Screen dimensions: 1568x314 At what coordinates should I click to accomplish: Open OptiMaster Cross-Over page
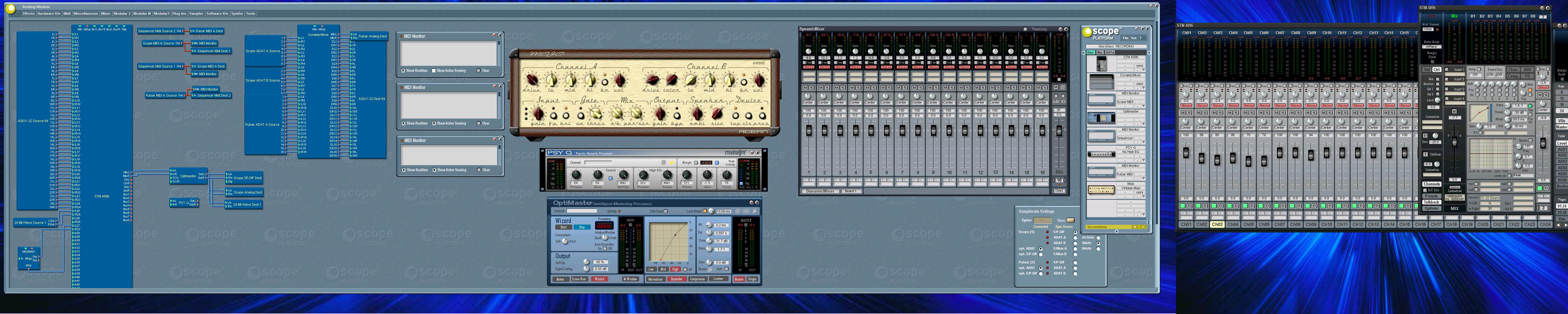579,279
